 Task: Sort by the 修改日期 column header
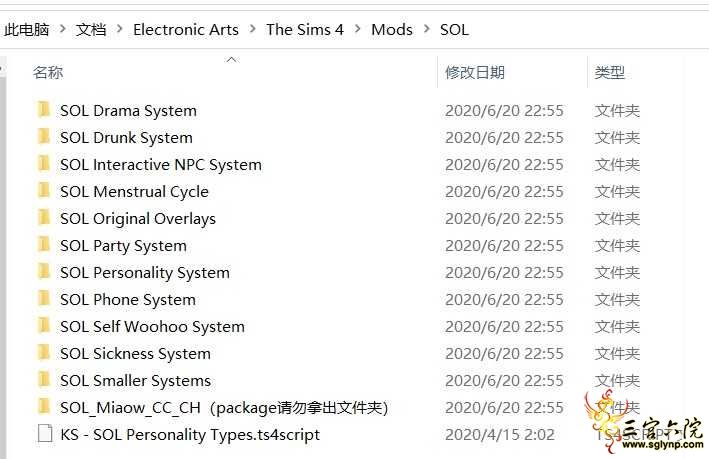(475, 72)
